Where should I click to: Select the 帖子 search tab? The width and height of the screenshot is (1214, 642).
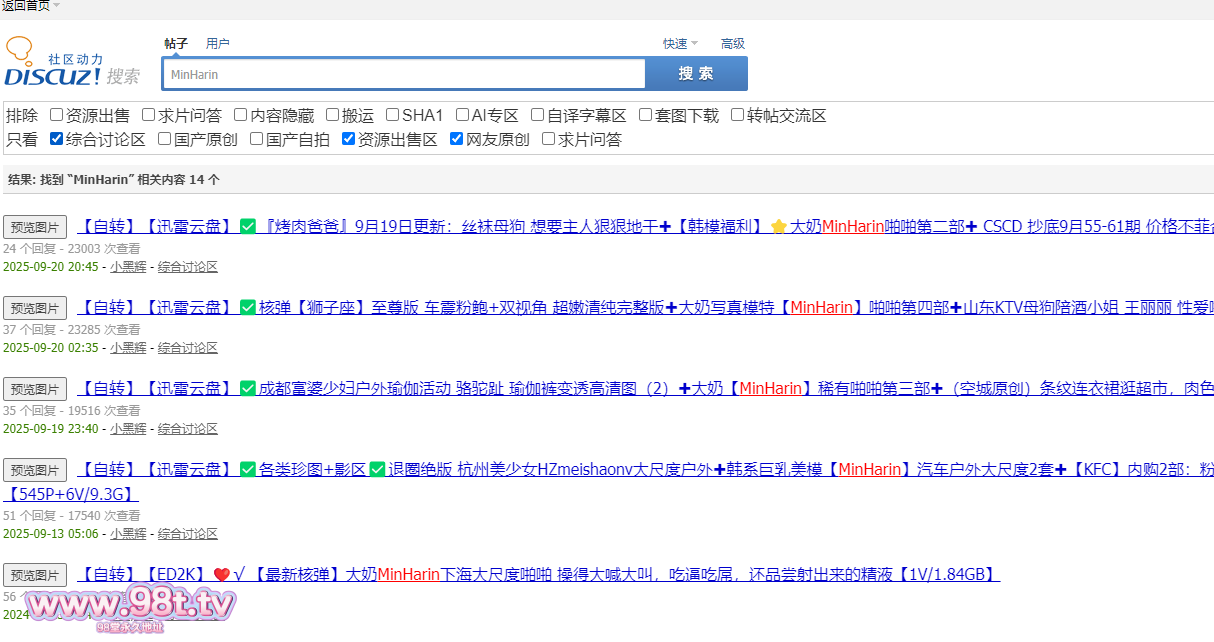point(176,44)
